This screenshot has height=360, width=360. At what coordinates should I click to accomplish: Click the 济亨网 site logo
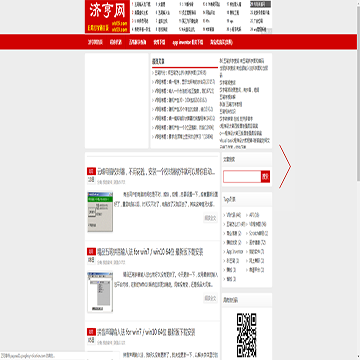pos(107,17)
